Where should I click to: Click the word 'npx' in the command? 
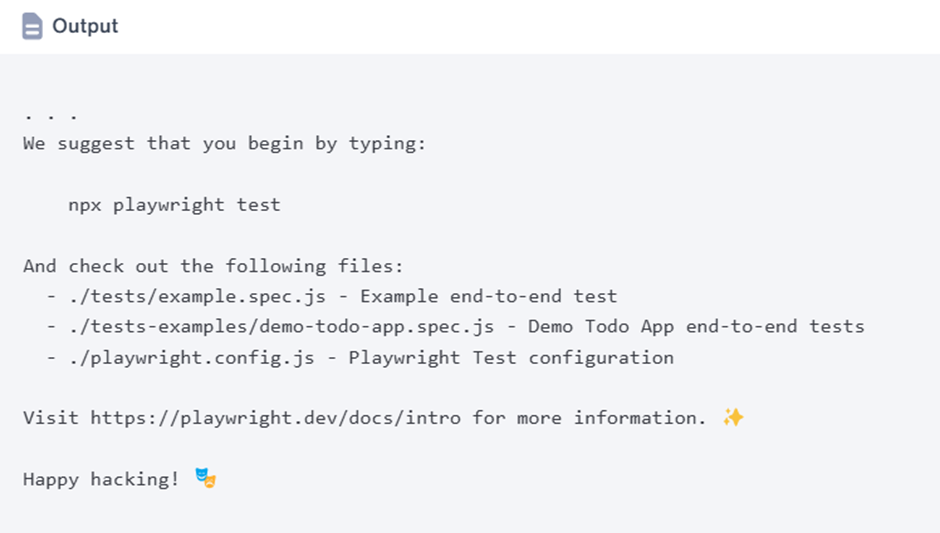tap(84, 205)
